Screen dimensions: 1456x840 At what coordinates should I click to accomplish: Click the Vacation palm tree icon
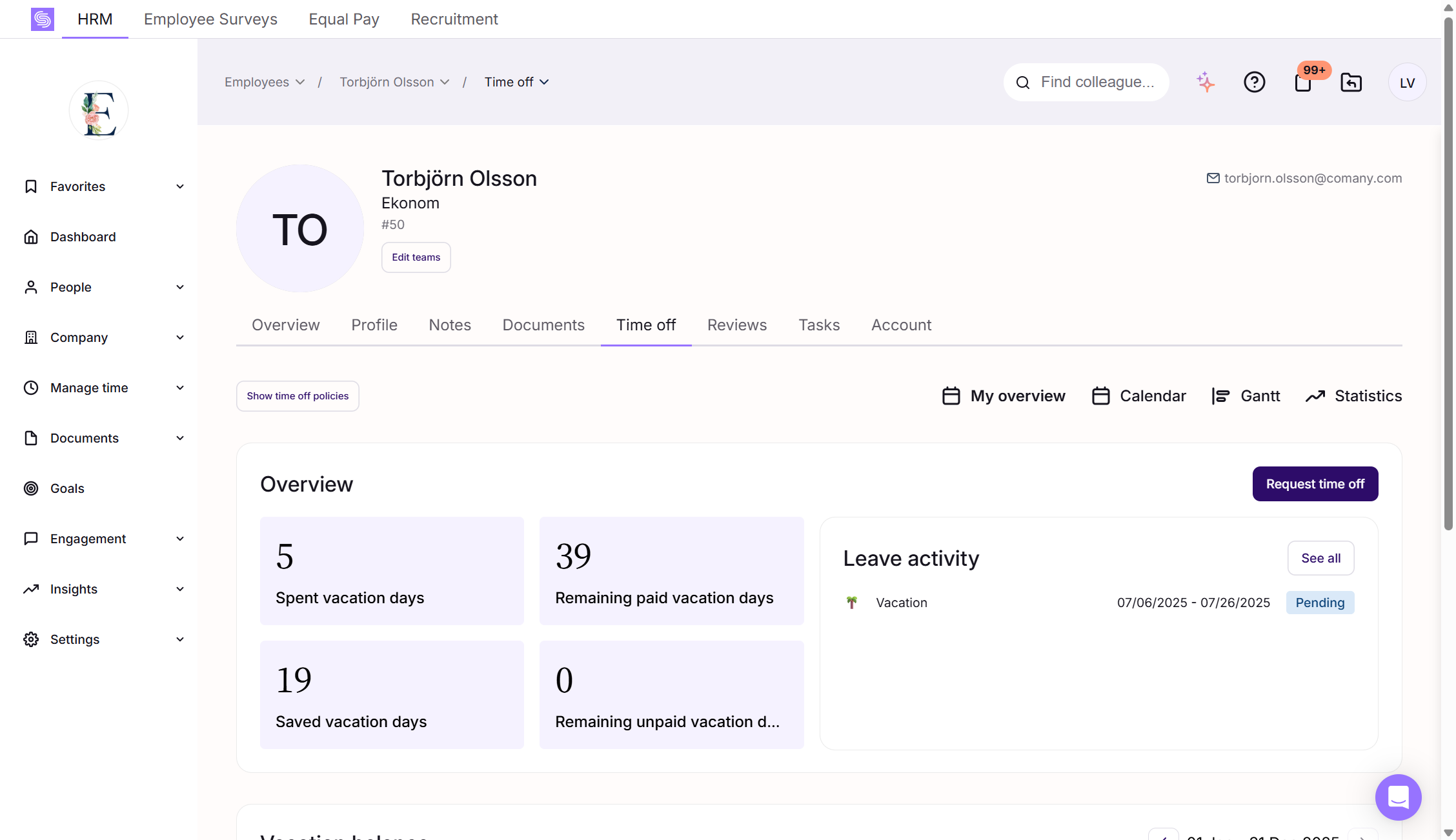(x=852, y=603)
